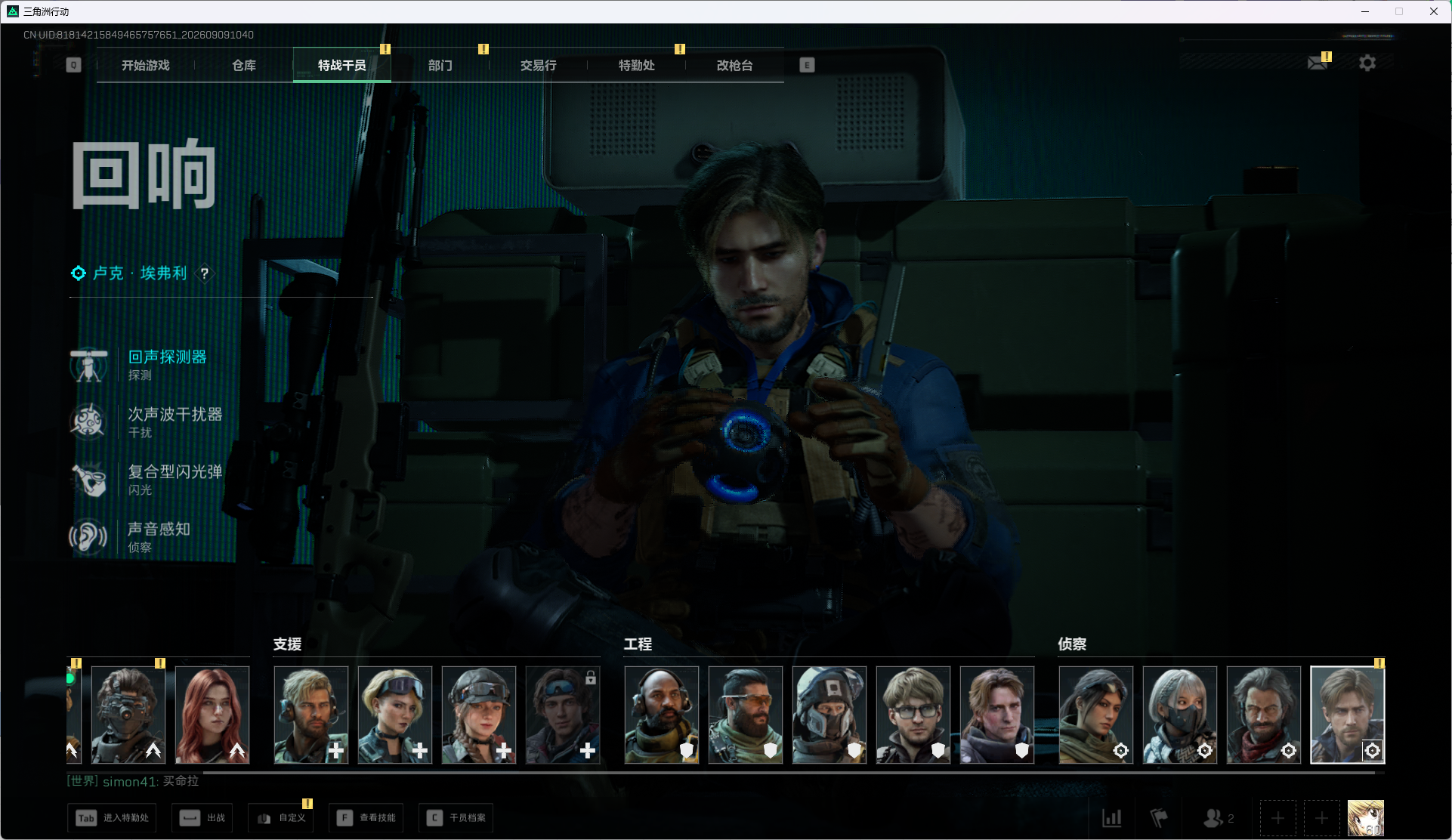Switch to the 特勤处 tab
Screen dimensions: 1452x840
[x=637, y=65]
